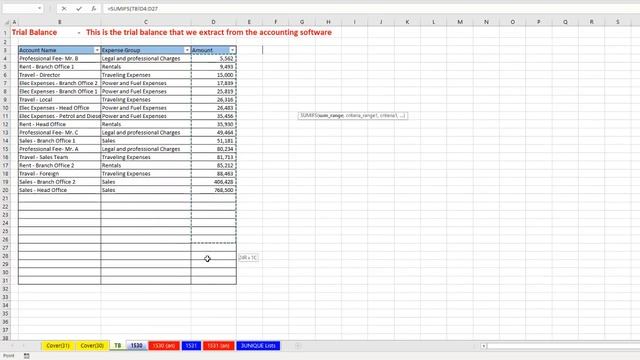This screenshot has height=360, width=640.
Task: Click the Trial Balance title cell
Action: (x=34, y=32)
